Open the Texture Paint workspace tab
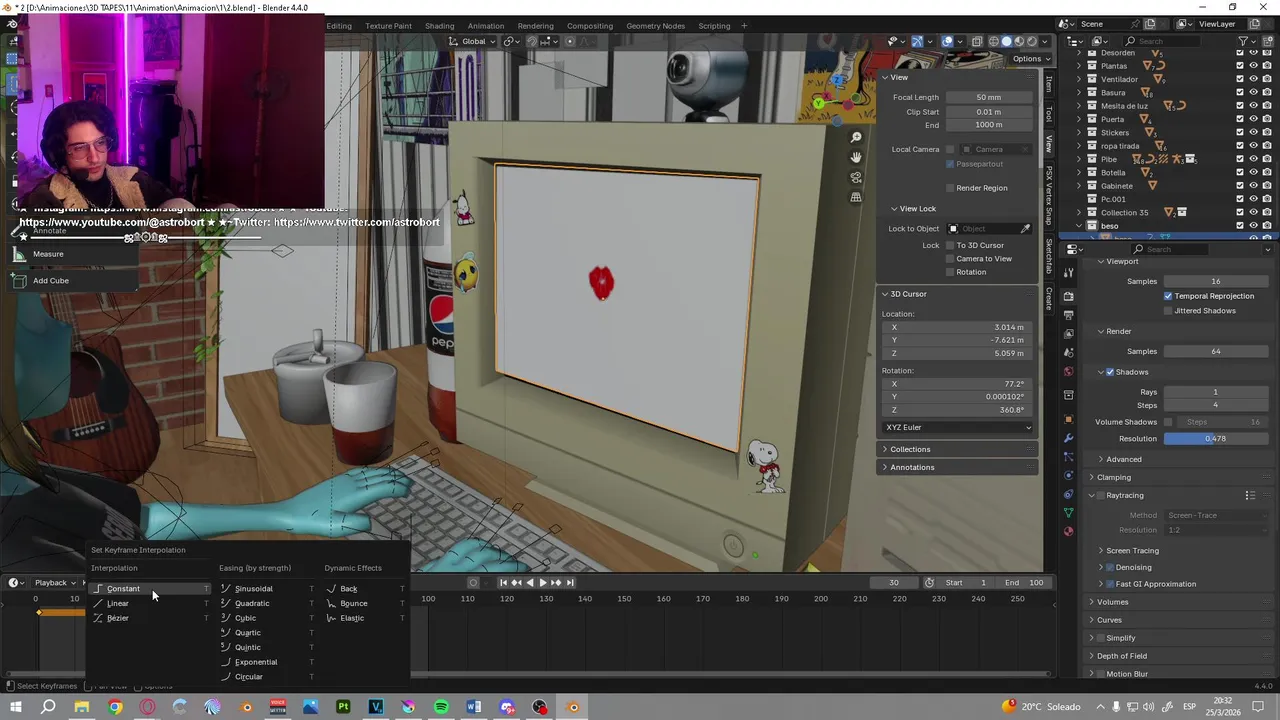Image resolution: width=1280 pixels, height=720 pixels. [x=388, y=26]
